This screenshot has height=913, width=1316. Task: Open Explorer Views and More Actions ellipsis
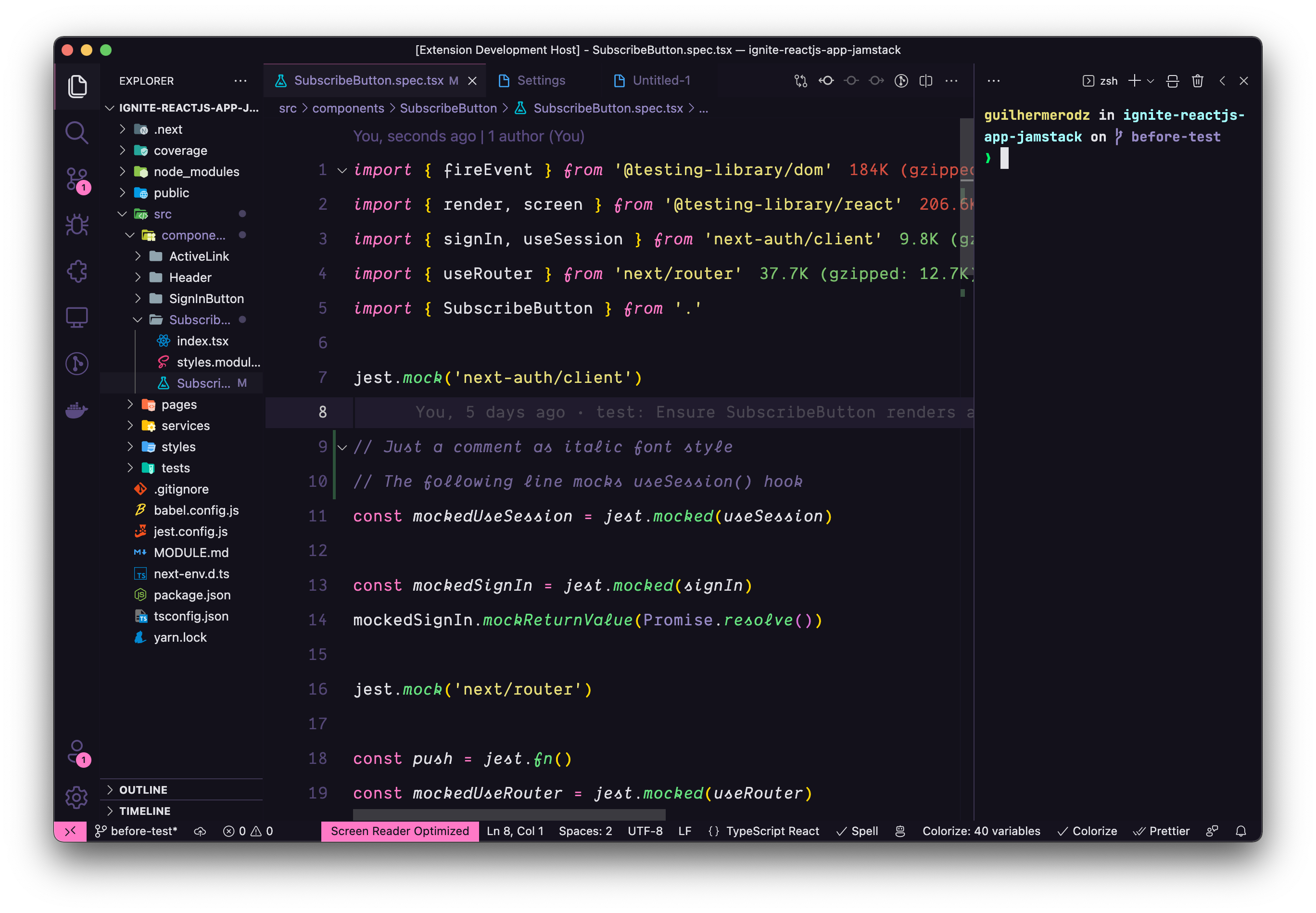[240, 81]
